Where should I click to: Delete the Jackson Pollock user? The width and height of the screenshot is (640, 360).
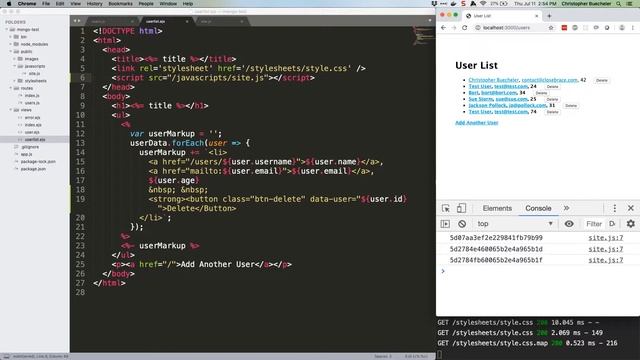(x=571, y=106)
